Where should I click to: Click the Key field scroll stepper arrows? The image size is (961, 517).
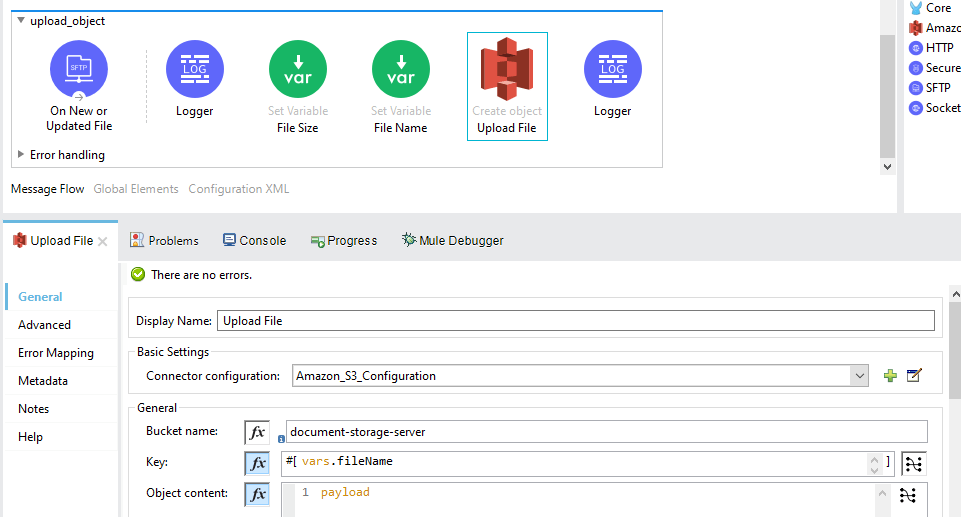click(875, 464)
